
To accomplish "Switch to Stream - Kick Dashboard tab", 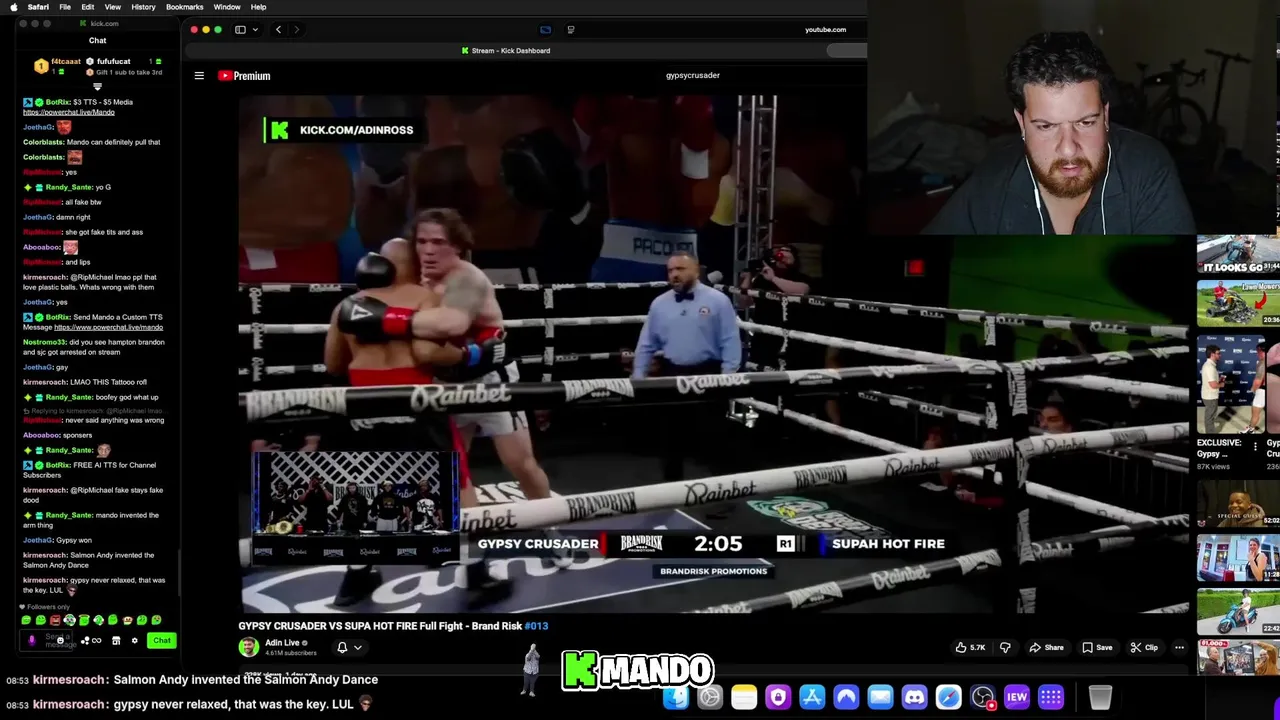I will 506,50.
